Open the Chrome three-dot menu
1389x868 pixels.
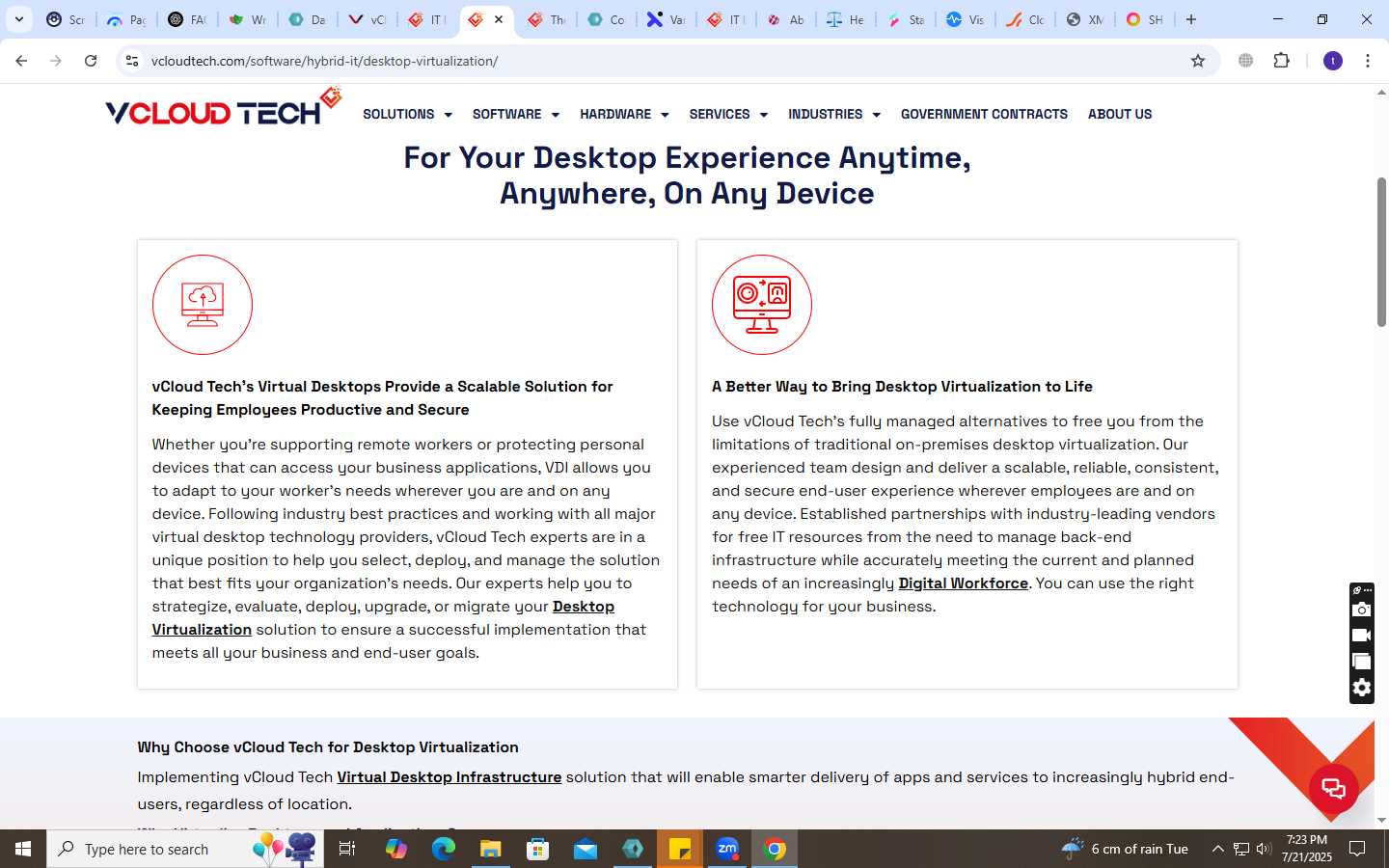tap(1368, 61)
